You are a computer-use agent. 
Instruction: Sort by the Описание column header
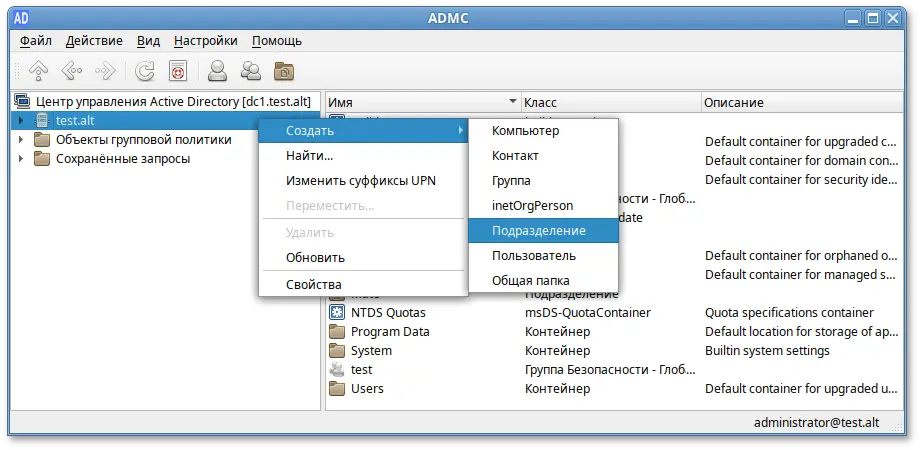coord(802,102)
